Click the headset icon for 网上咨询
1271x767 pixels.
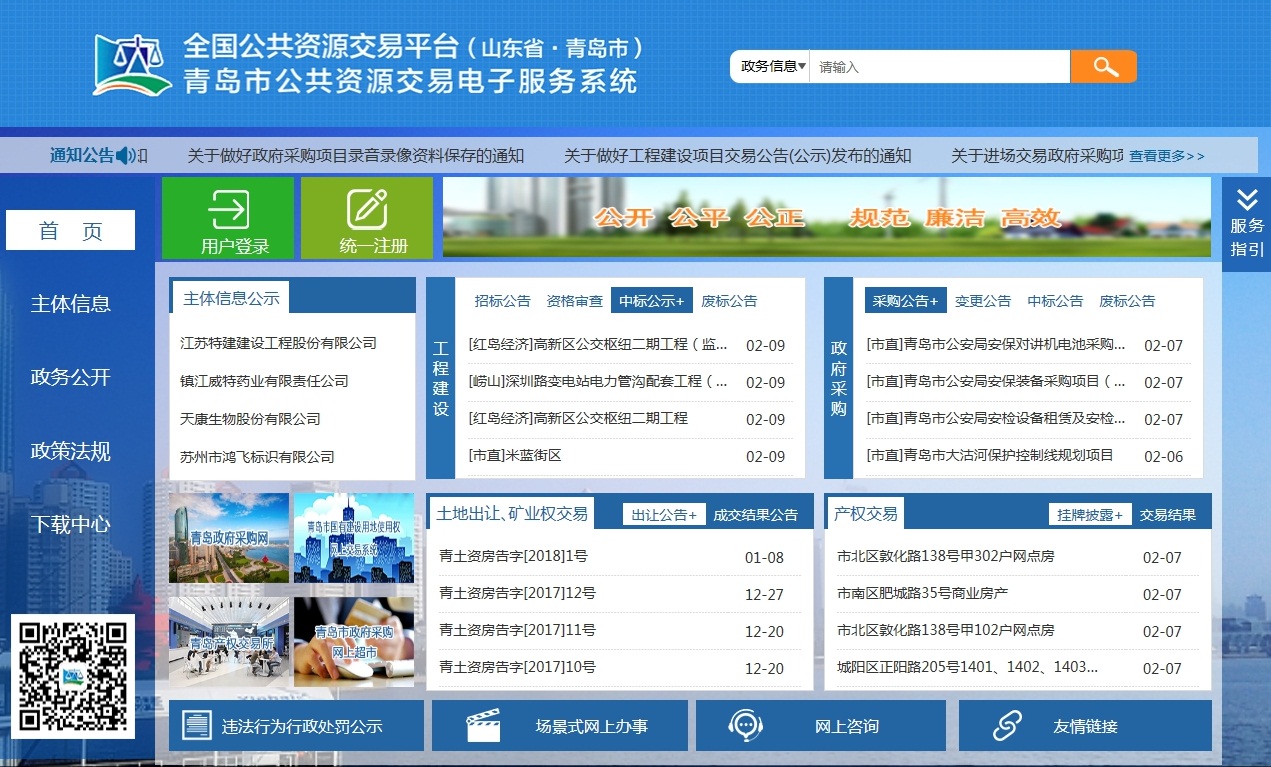click(746, 726)
